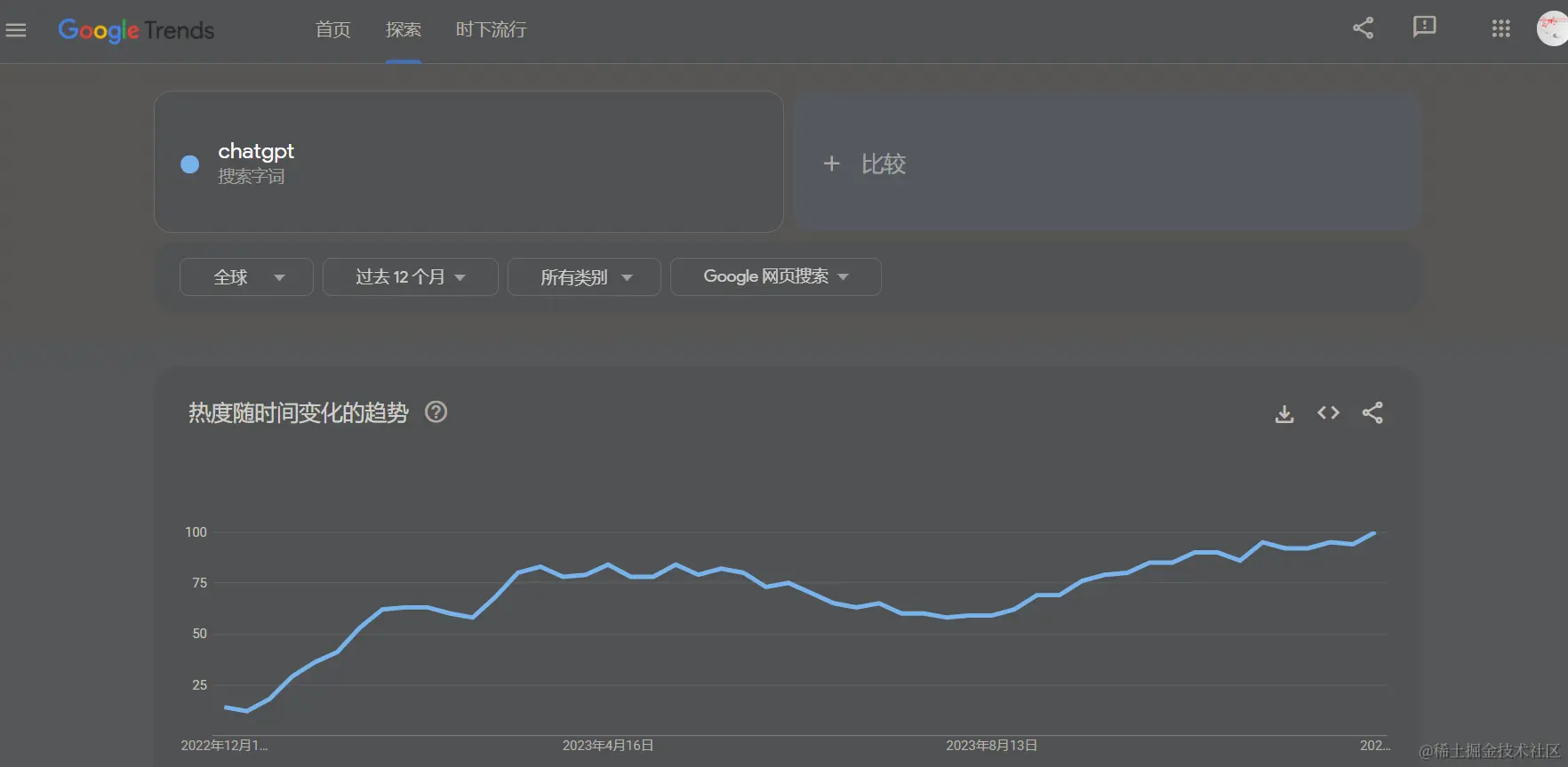Click the 2023年8月13日 axis label

click(x=991, y=746)
